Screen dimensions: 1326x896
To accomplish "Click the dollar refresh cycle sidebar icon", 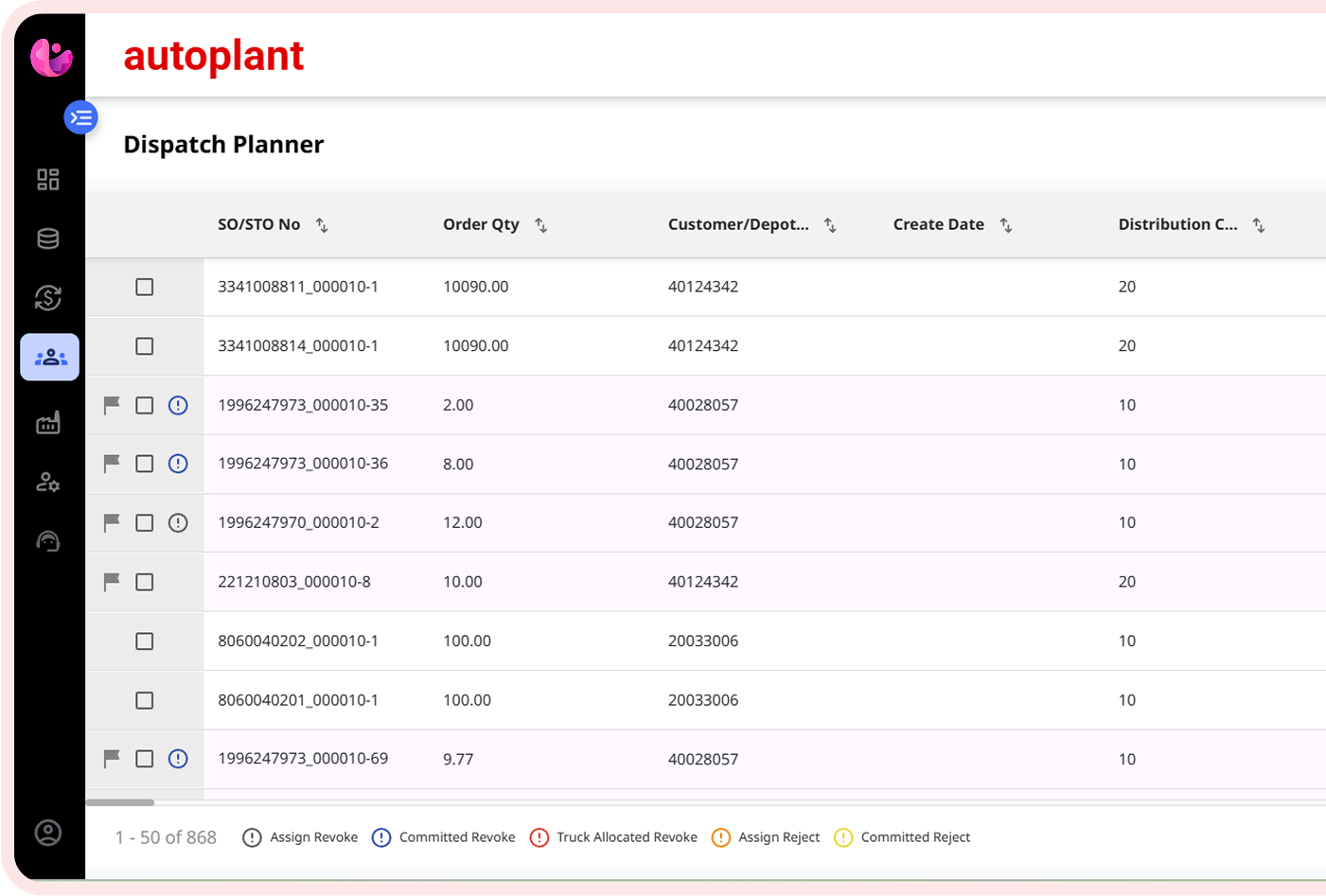I will tap(48, 298).
